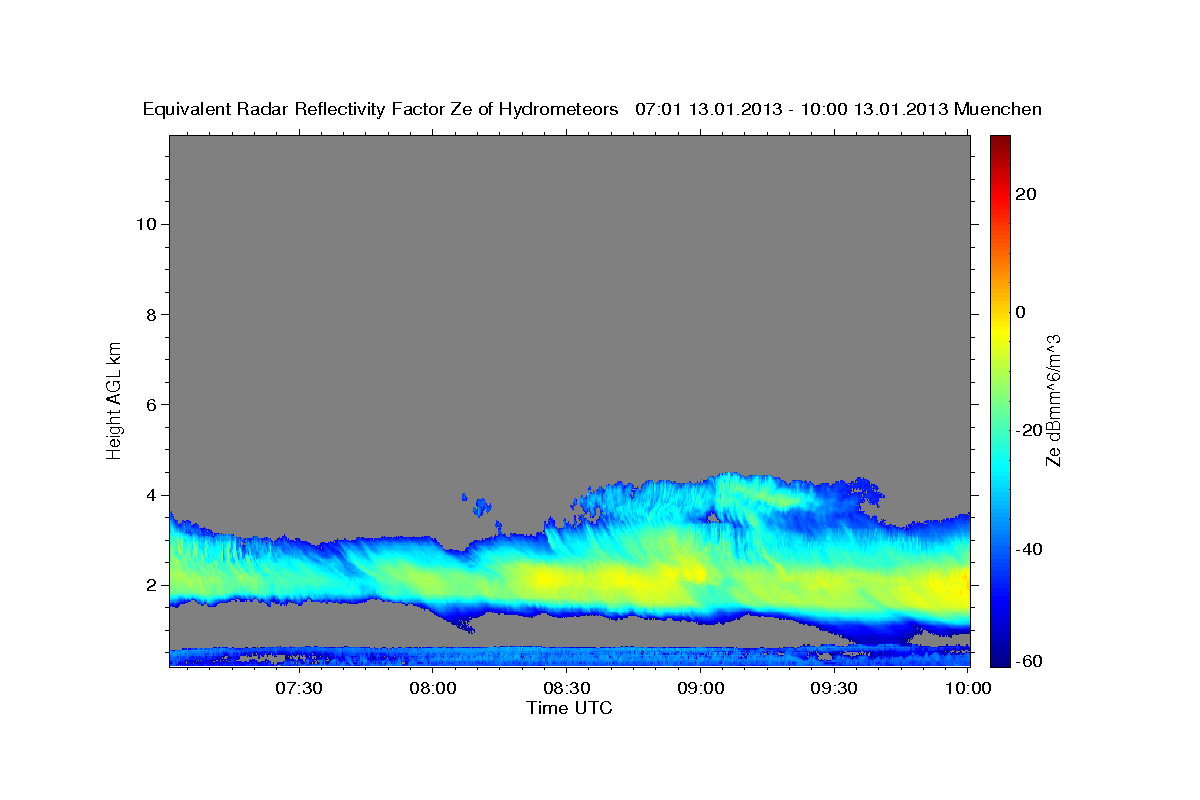Click the colorbar label -60
1200x800 pixels.
pos(1029,661)
